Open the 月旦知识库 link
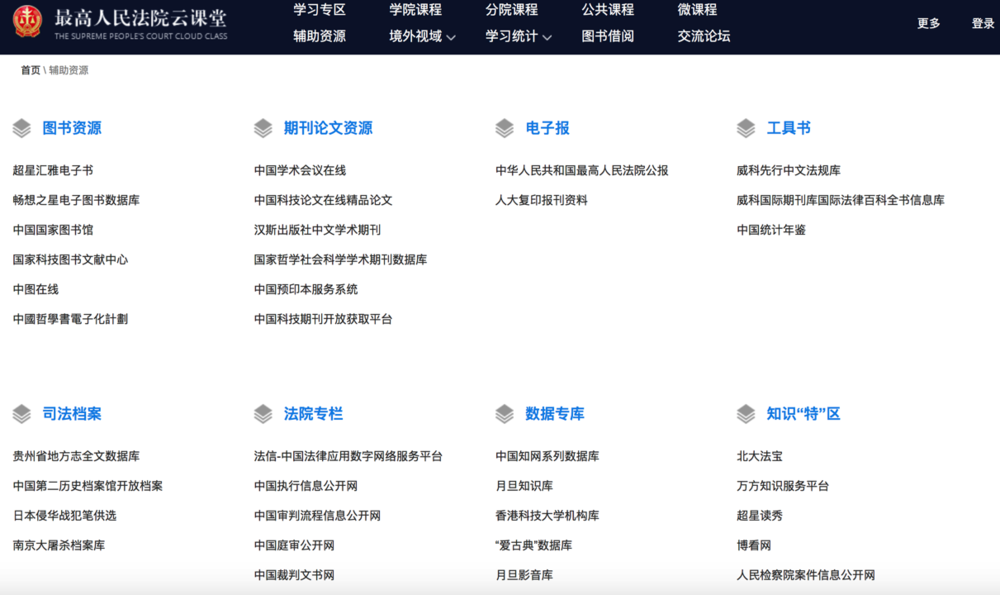 point(524,486)
